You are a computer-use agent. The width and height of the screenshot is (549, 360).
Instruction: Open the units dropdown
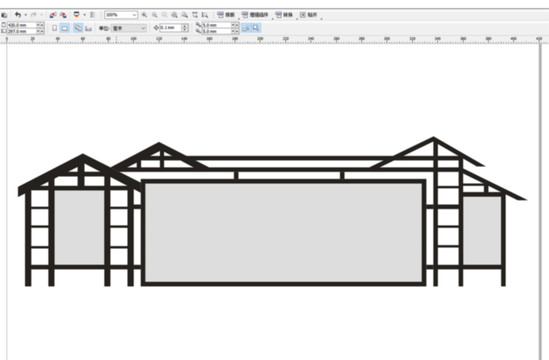[x=128, y=28]
